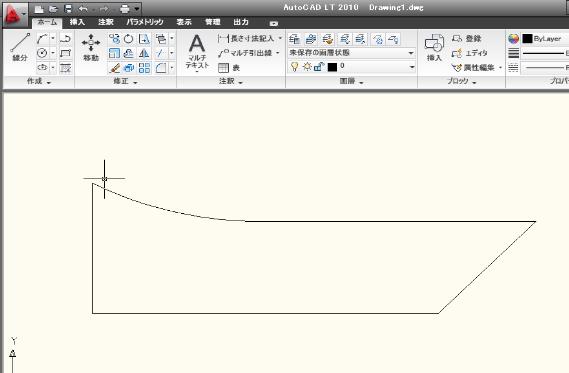Image resolution: width=569 pixels, height=373 pixels.
Task: Select the Rectangle tool in 作成 panel
Action: [x=65, y=53]
